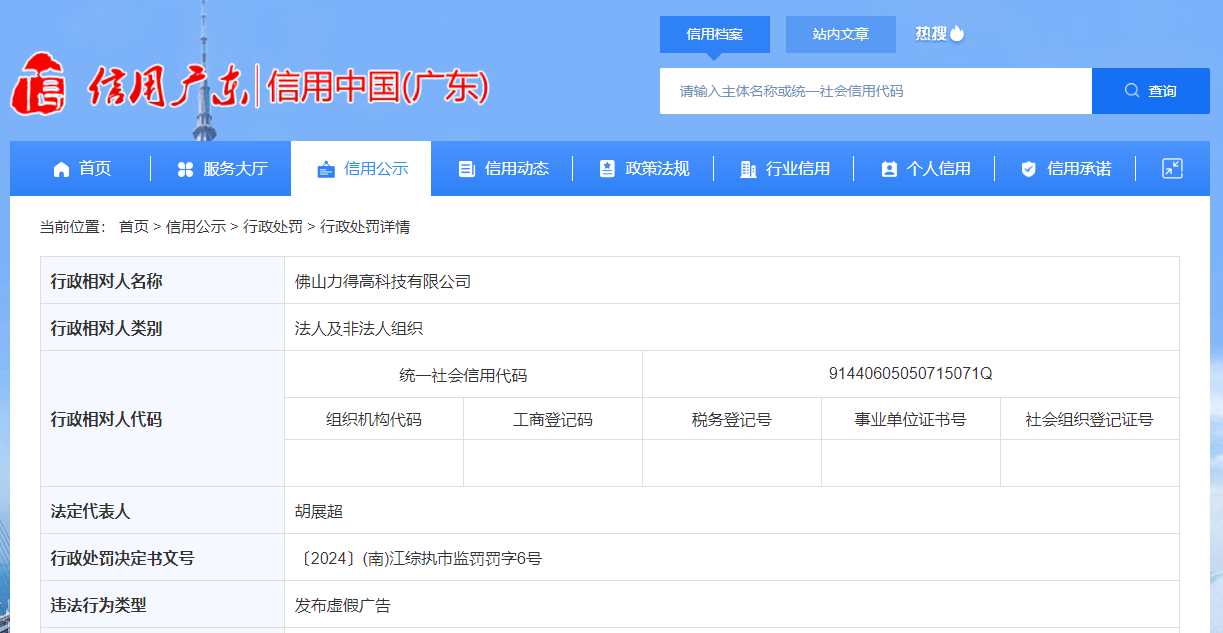Click the 政策法规 document icon

[x=607, y=169]
